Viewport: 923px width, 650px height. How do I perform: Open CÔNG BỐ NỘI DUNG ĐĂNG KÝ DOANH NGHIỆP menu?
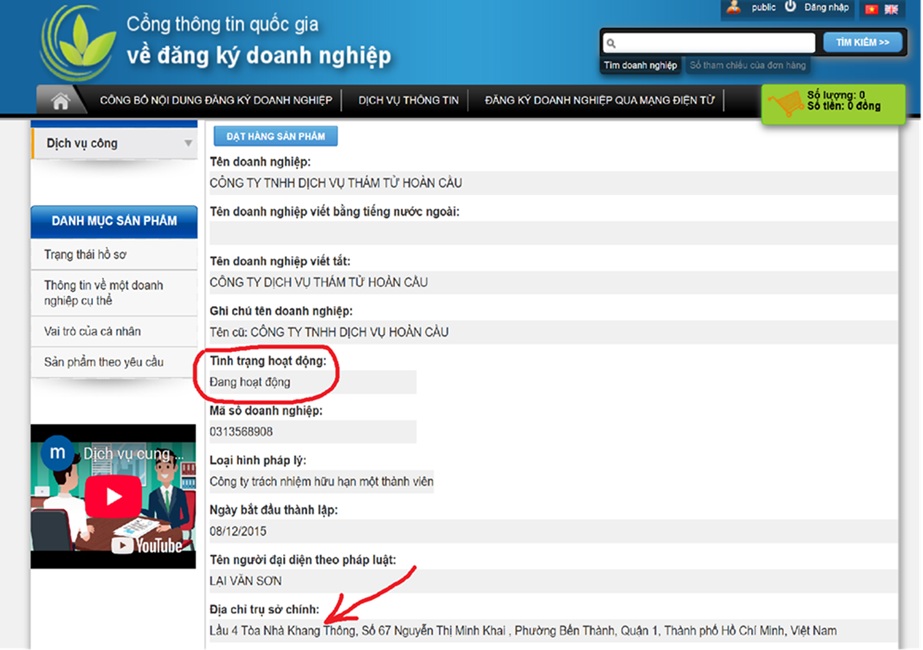point(216,100)
